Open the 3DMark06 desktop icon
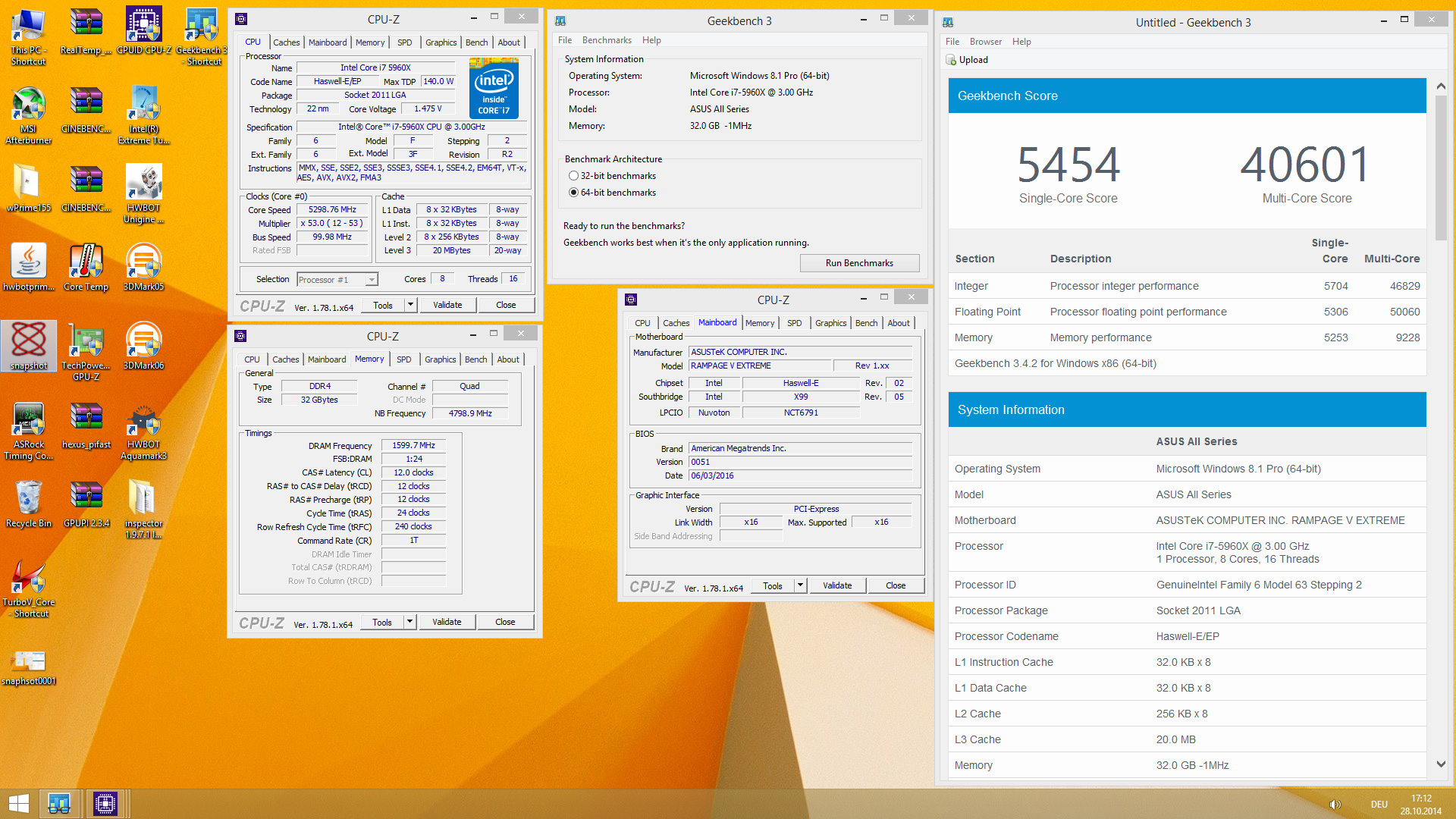1456x819 pixels. [143, 347]
